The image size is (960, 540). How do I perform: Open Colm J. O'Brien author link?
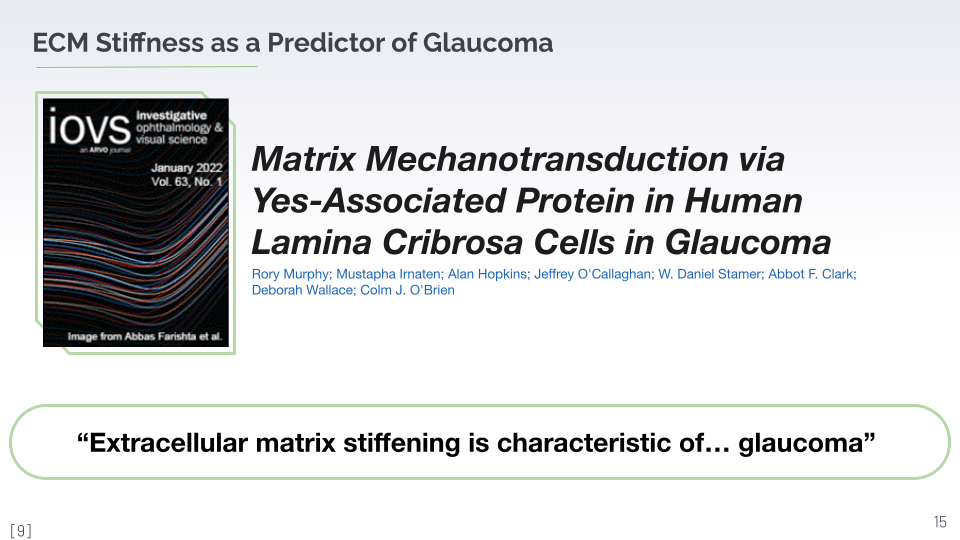[404, 290]
